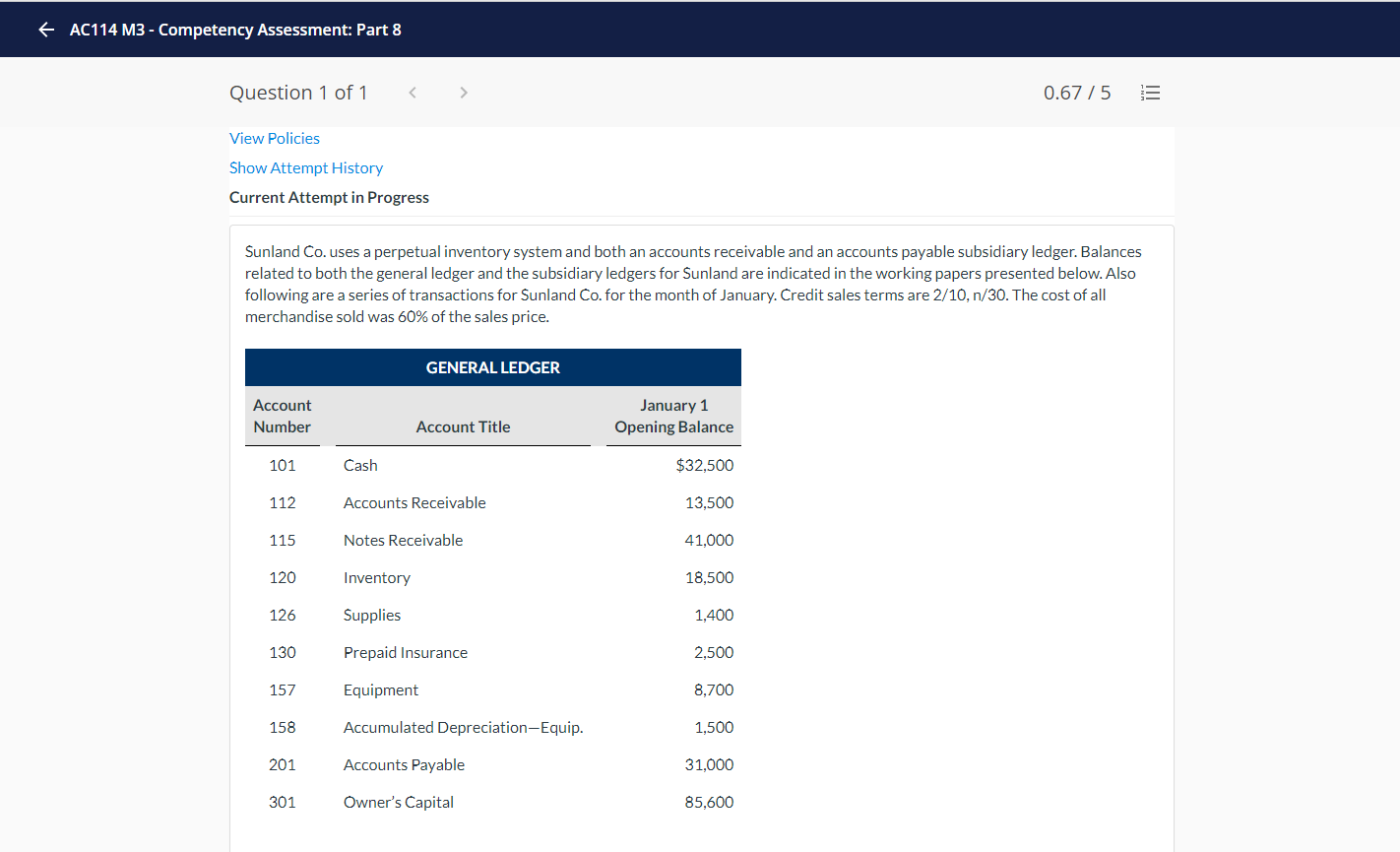Click account number 157
The image size is (1400, 852).
tap(283, 689)
